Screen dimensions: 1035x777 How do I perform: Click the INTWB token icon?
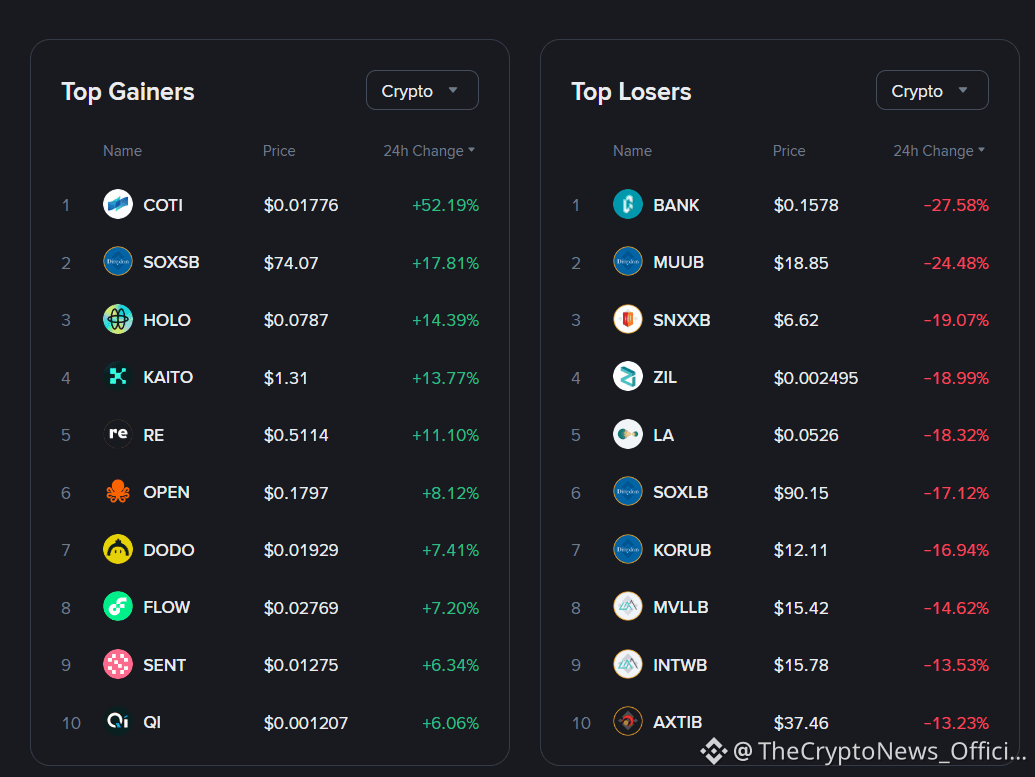coord(628,664)
